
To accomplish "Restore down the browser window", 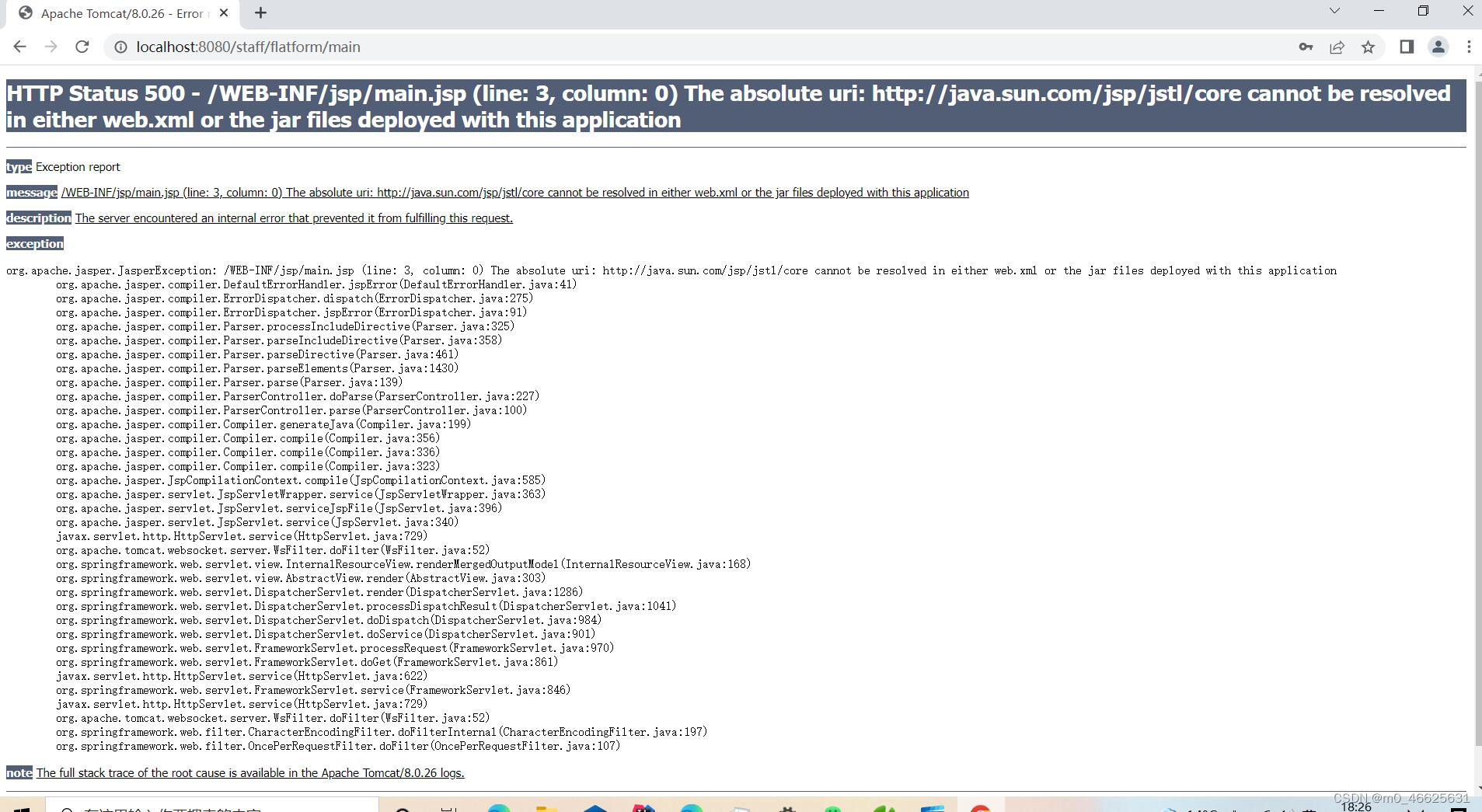I will tap(1423, 11).
